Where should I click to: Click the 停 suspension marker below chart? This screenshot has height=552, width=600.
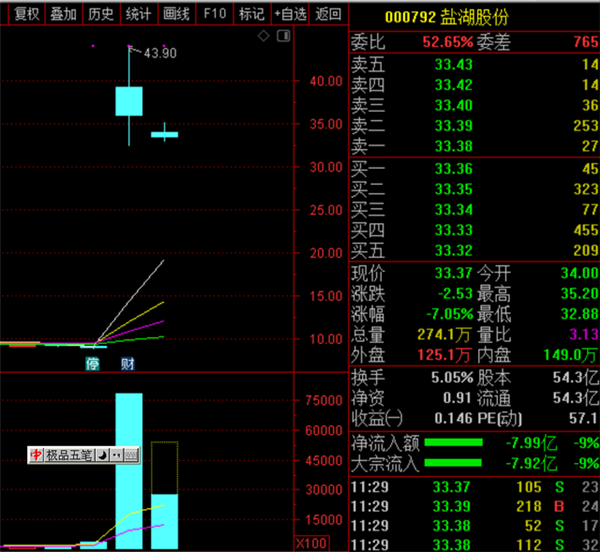click(92, 363)
